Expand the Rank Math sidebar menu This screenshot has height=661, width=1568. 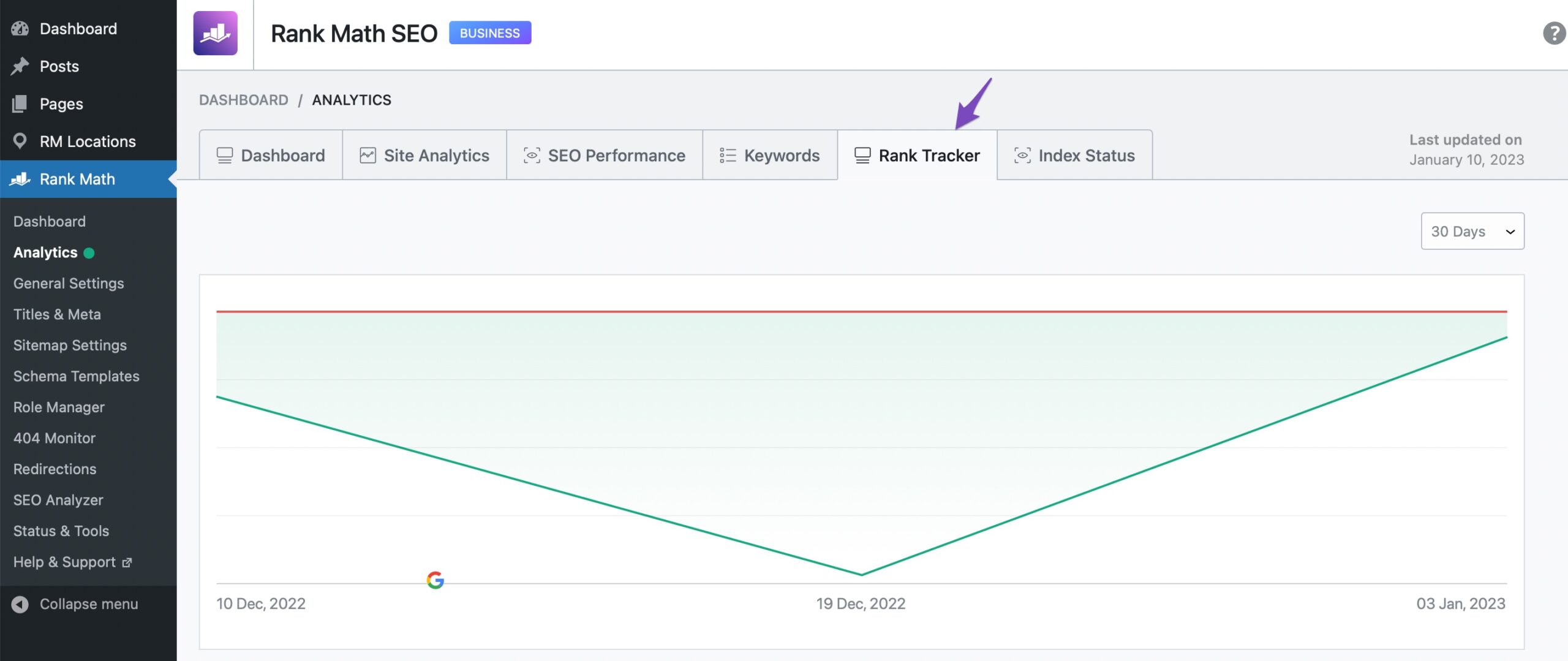tap(78, 179)
